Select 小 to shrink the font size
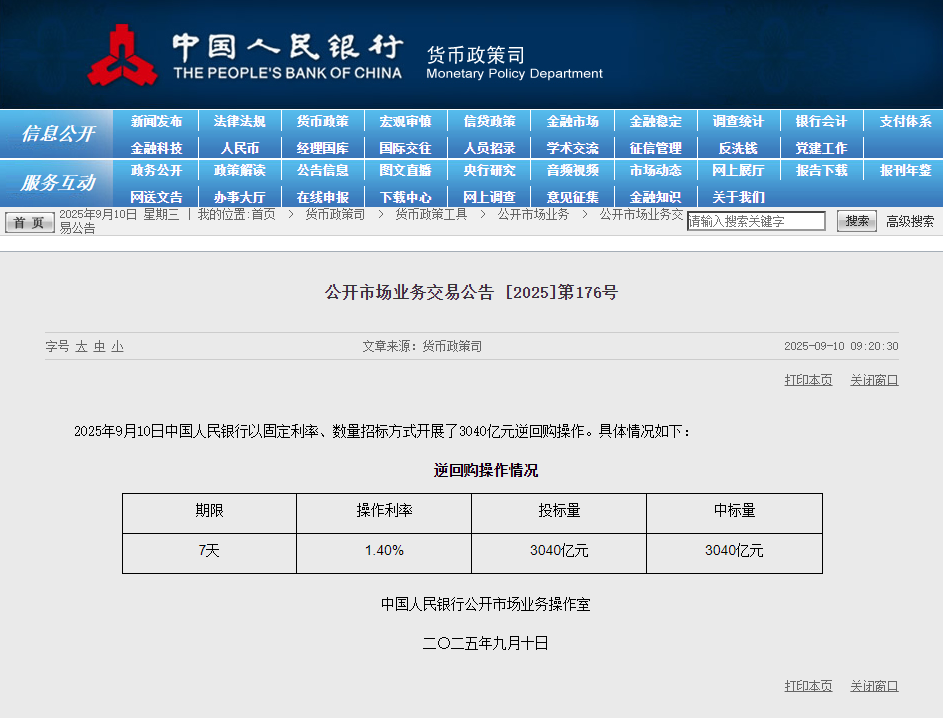Image resolution: width=943 pixels, height=718 pixels. [117, 346]
